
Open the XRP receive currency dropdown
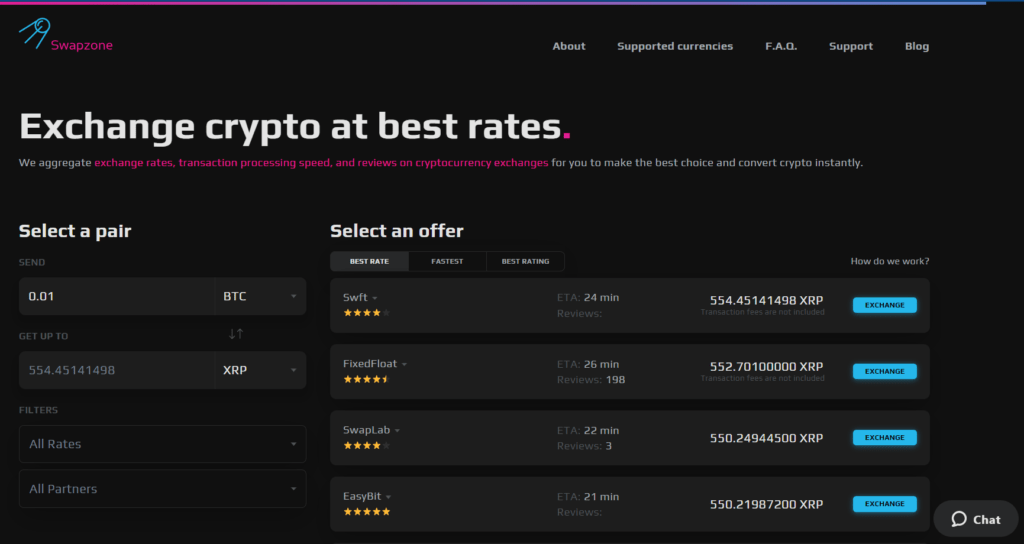pos(260,370)
